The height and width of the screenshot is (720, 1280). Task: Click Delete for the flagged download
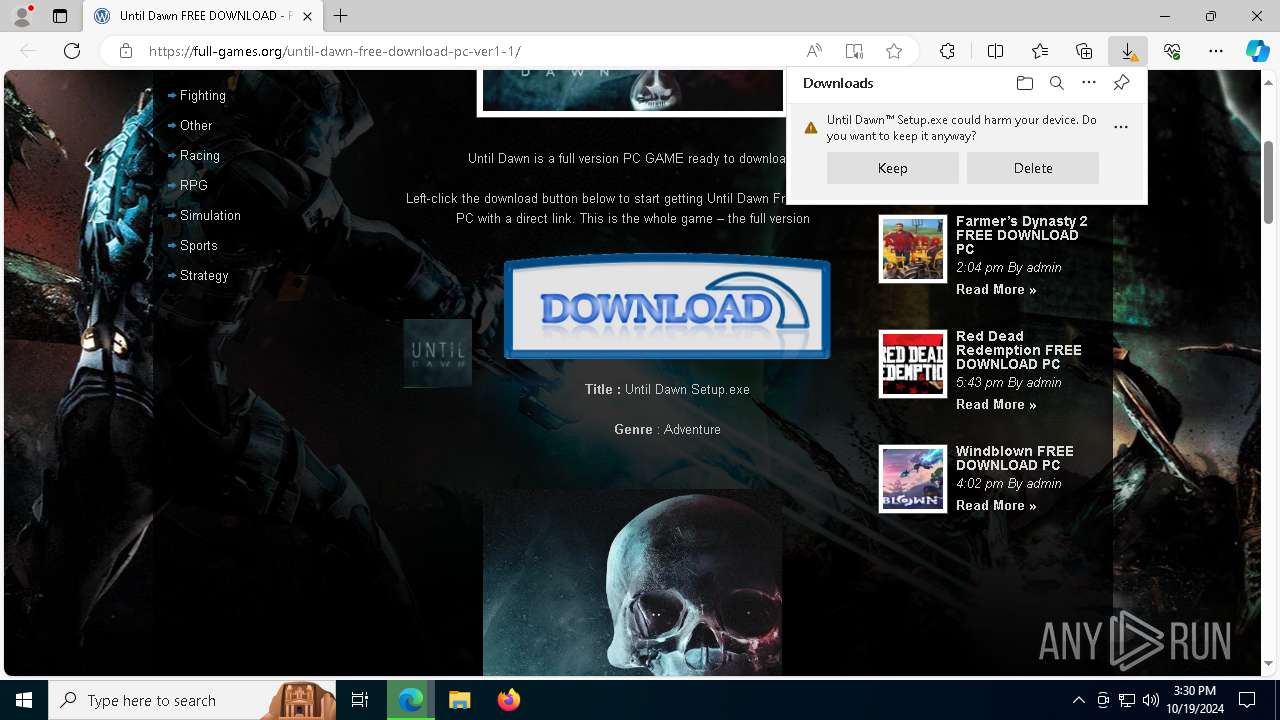(1033, 168)
